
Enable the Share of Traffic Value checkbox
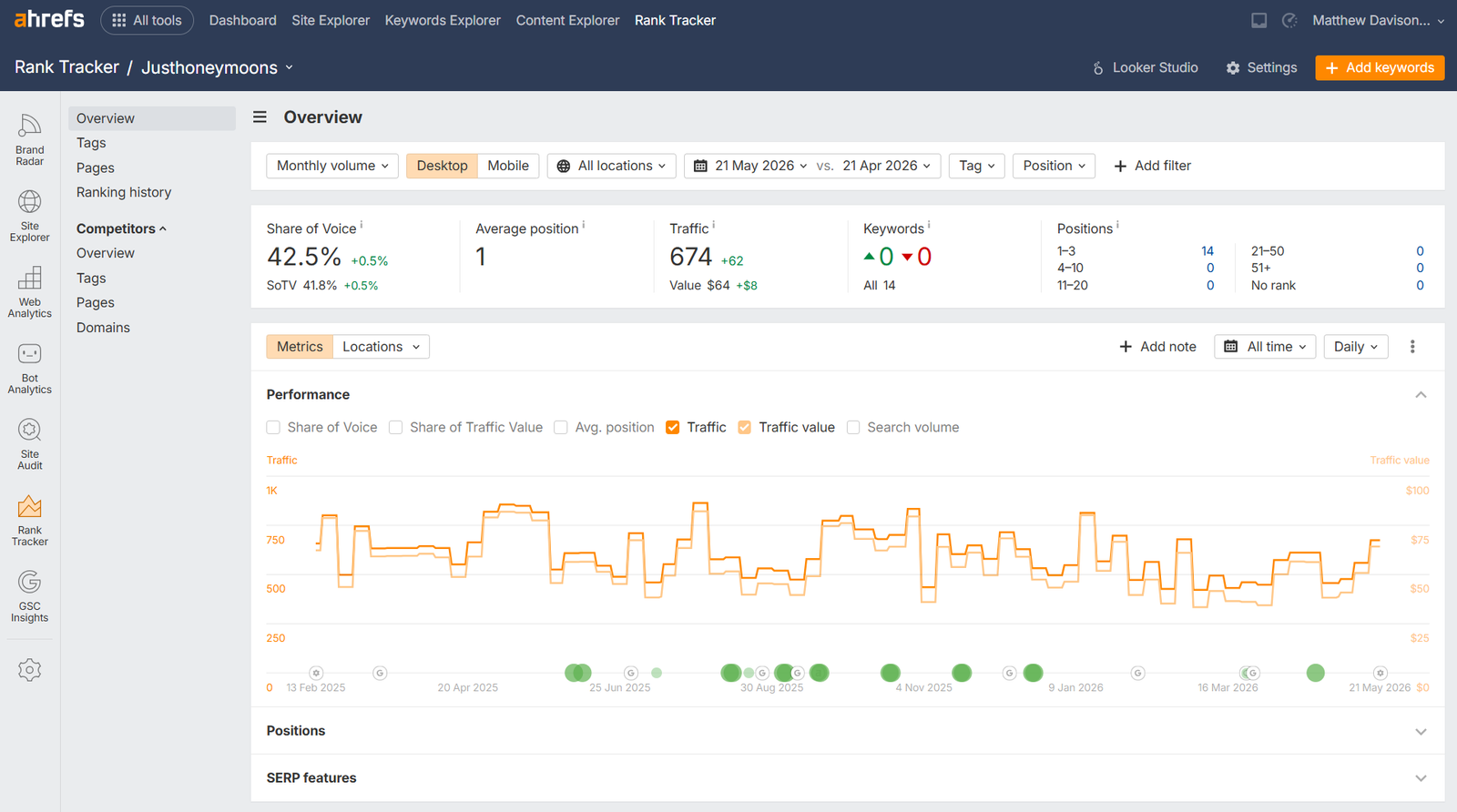click(395, 428)
